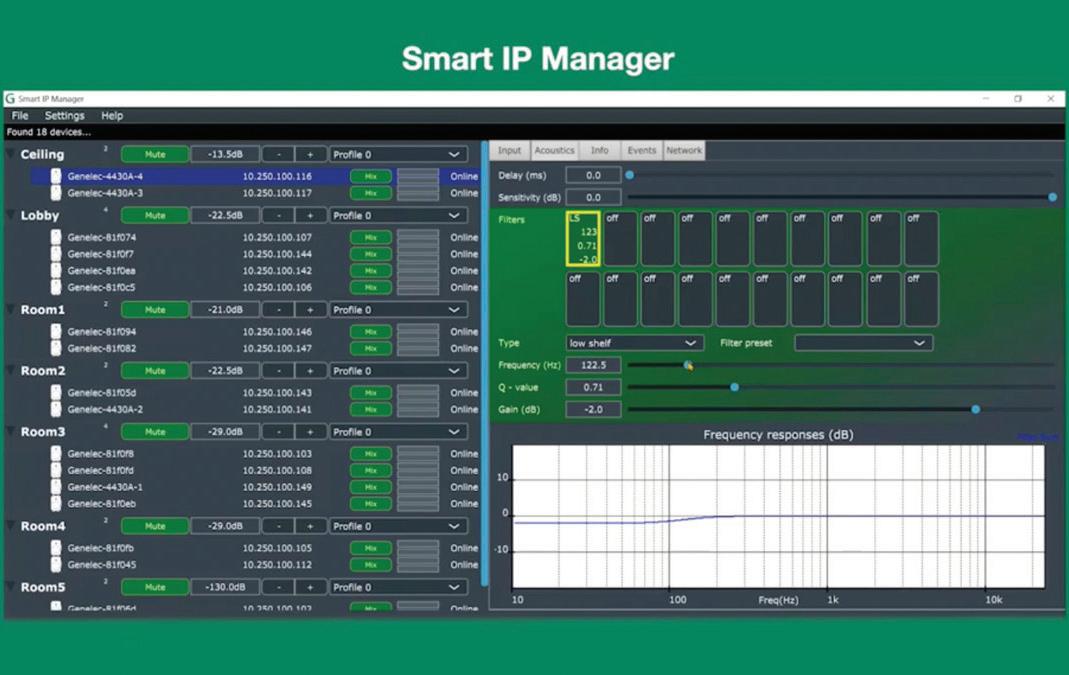Open the Settings menu
The height and width of the screenshot is (675, 1069).
(x=65, y=116)
